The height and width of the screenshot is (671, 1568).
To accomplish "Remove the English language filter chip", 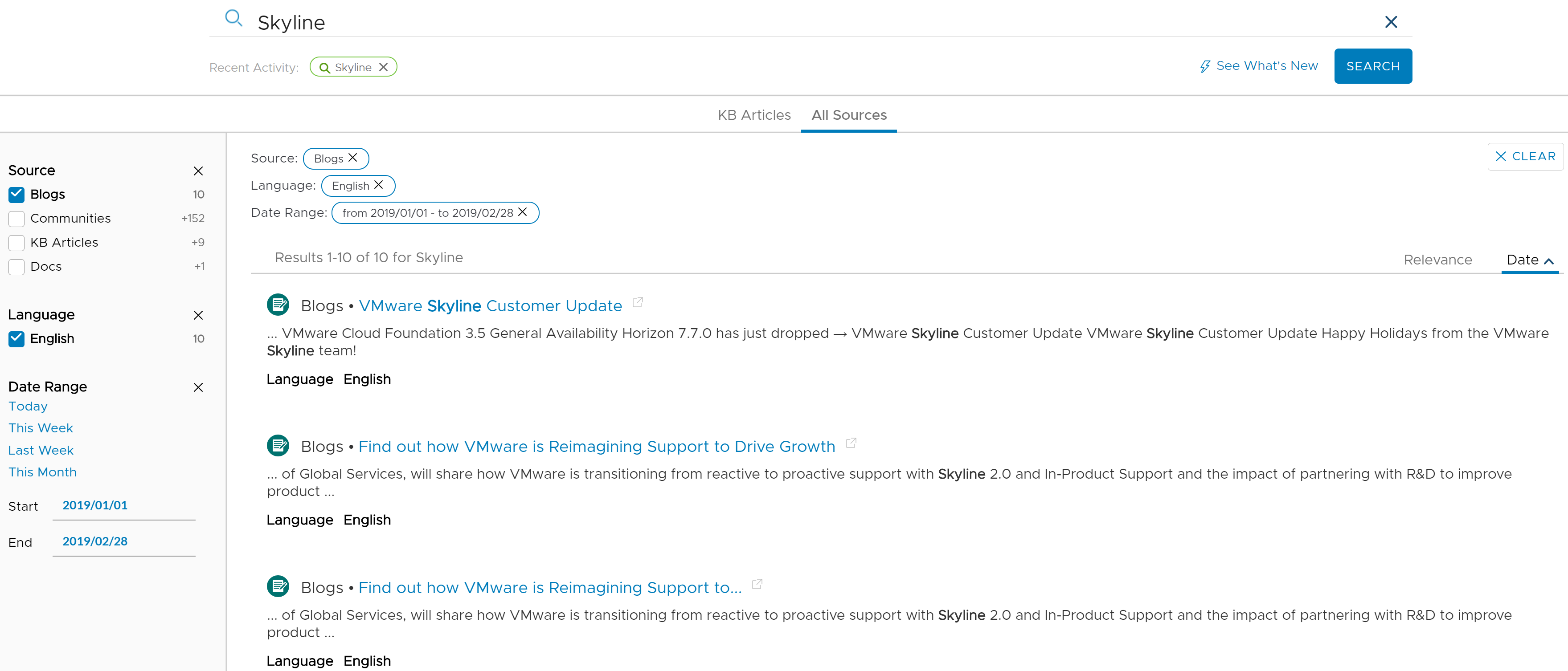I will coord(379,185).
